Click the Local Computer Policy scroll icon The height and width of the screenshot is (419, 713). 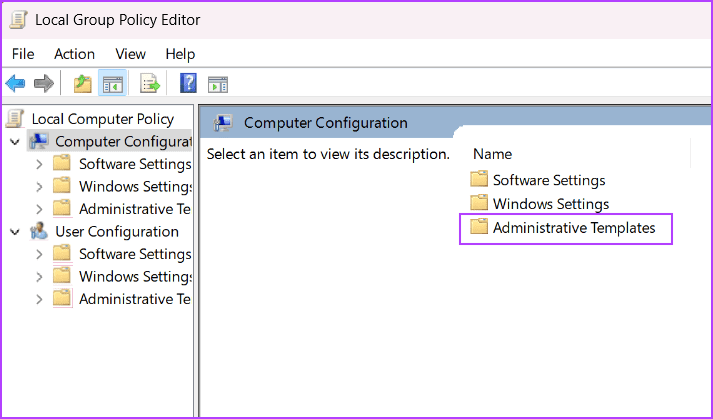click(x=15, y=119)
